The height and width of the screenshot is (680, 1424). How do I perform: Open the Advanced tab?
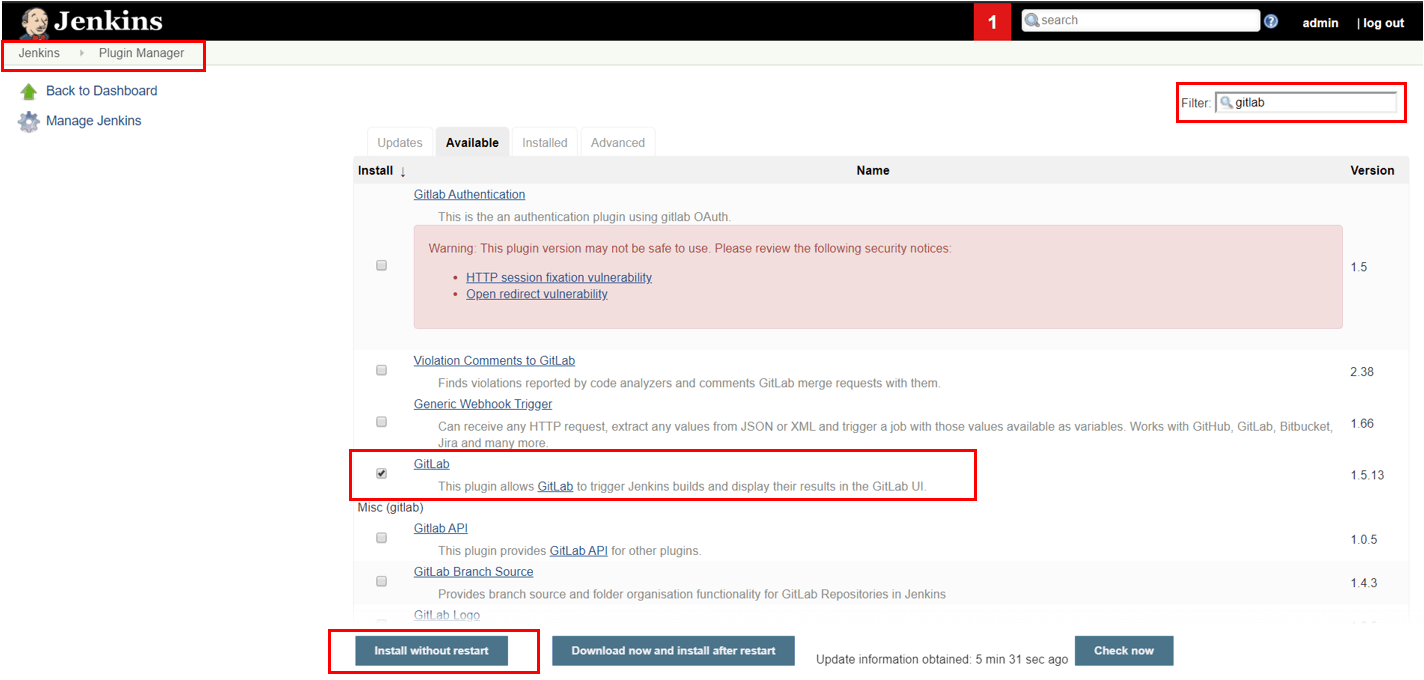click(x=617, y=142)
